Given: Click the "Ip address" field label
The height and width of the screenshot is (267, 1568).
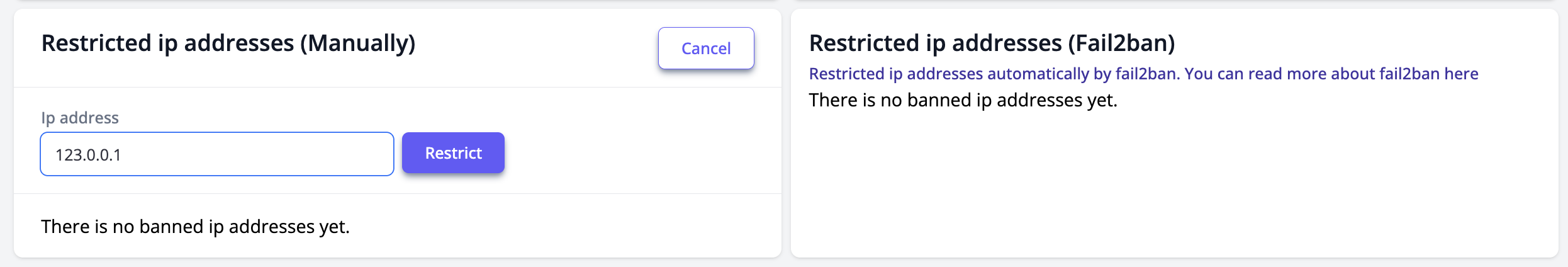Looking at the screenshot, I should point(80,118).
